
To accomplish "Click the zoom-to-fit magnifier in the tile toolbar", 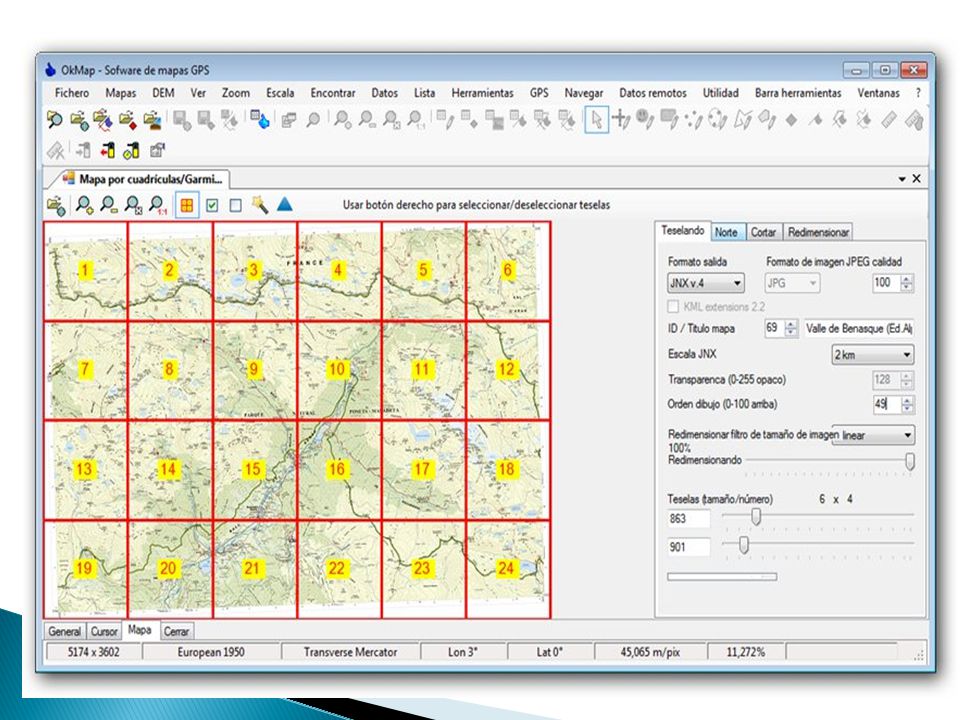I will (x=133, y=205).
